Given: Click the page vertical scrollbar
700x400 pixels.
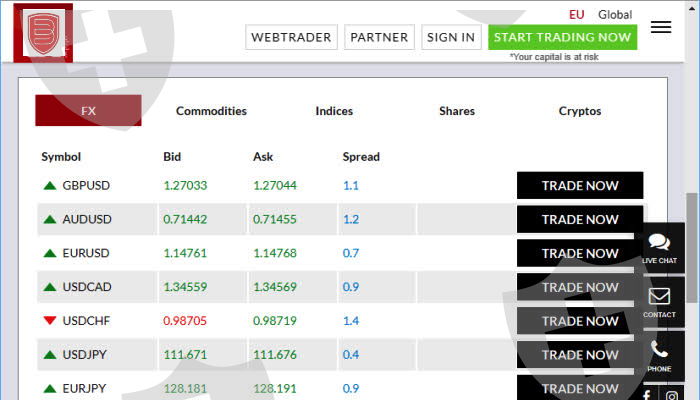Looking at the screenshot, I should (691, 245).
